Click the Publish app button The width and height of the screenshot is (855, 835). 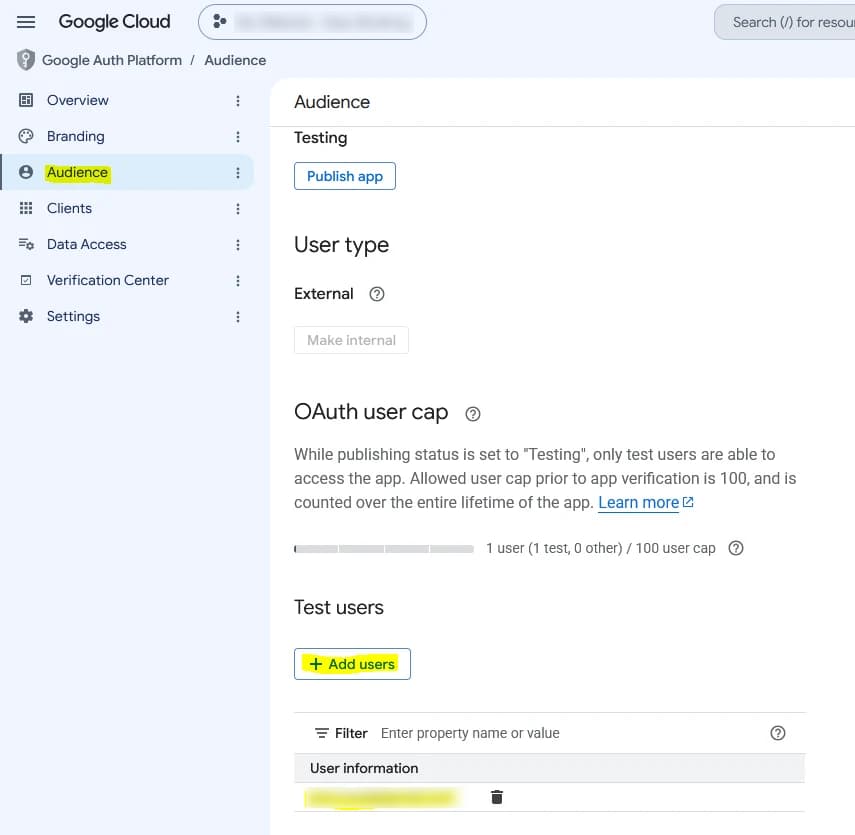tap(345, 176)
